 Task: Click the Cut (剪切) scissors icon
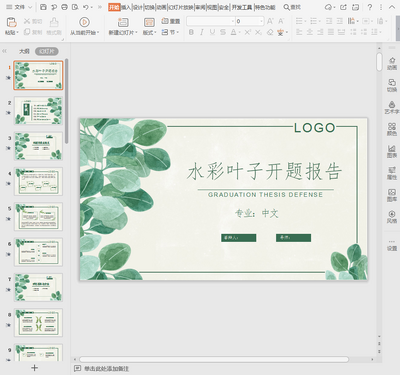click(27, 21)
